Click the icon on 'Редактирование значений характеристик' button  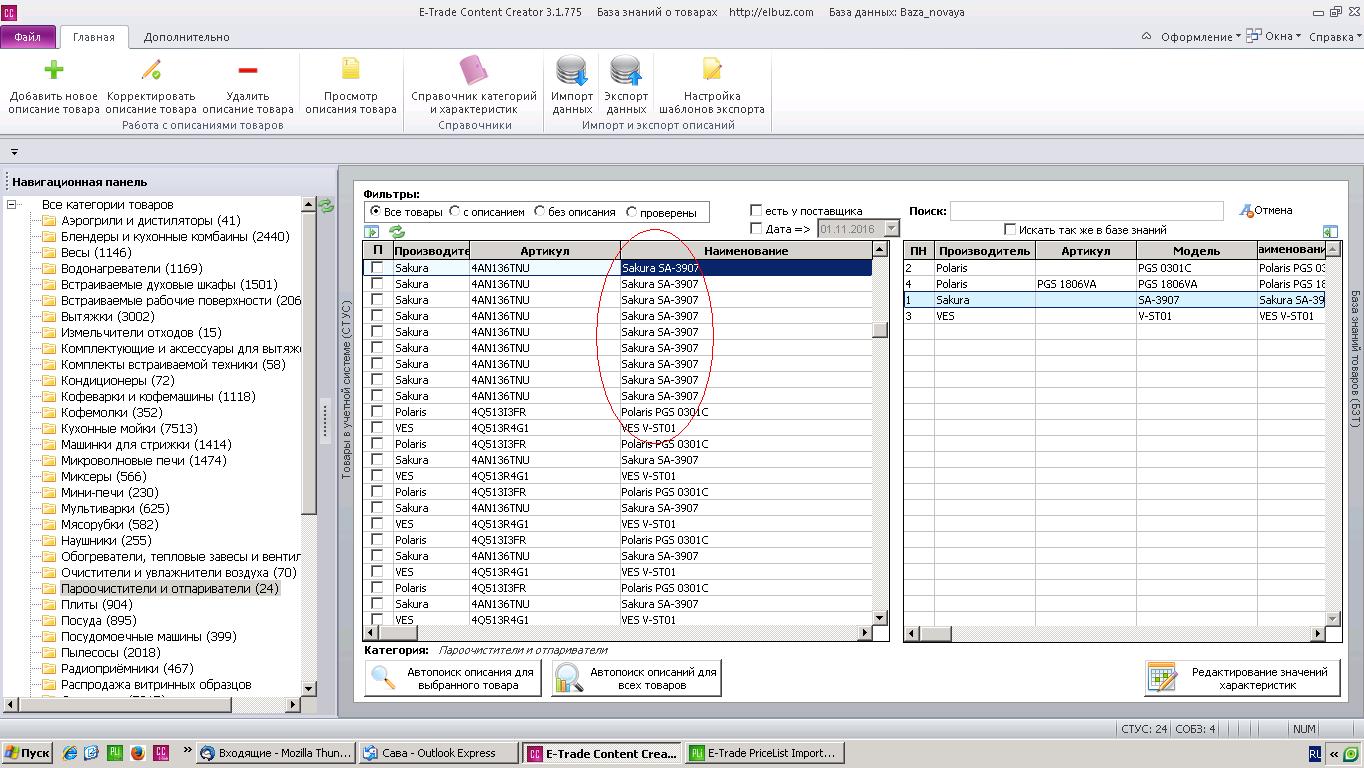point(1163,678)
